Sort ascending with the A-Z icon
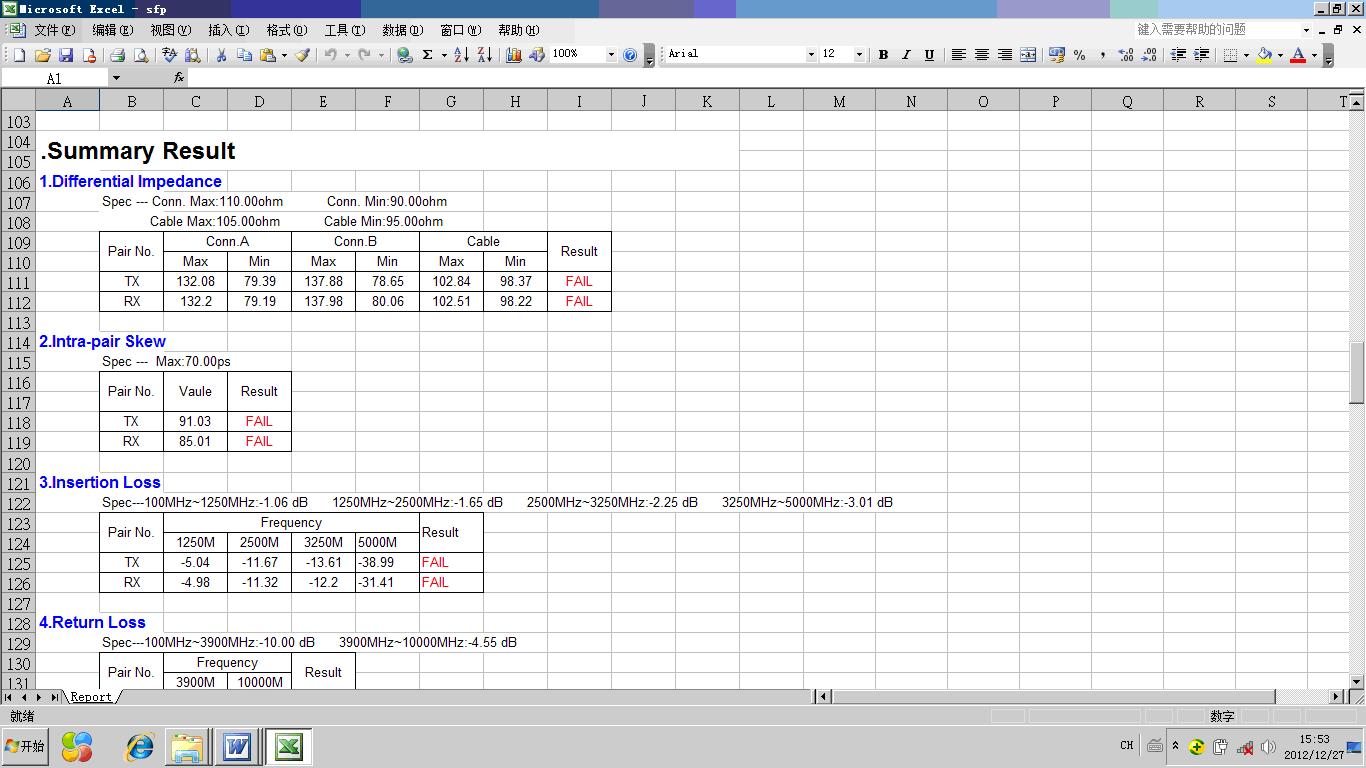The width and height of the screenshot is (1366, 768). (461, 55)
